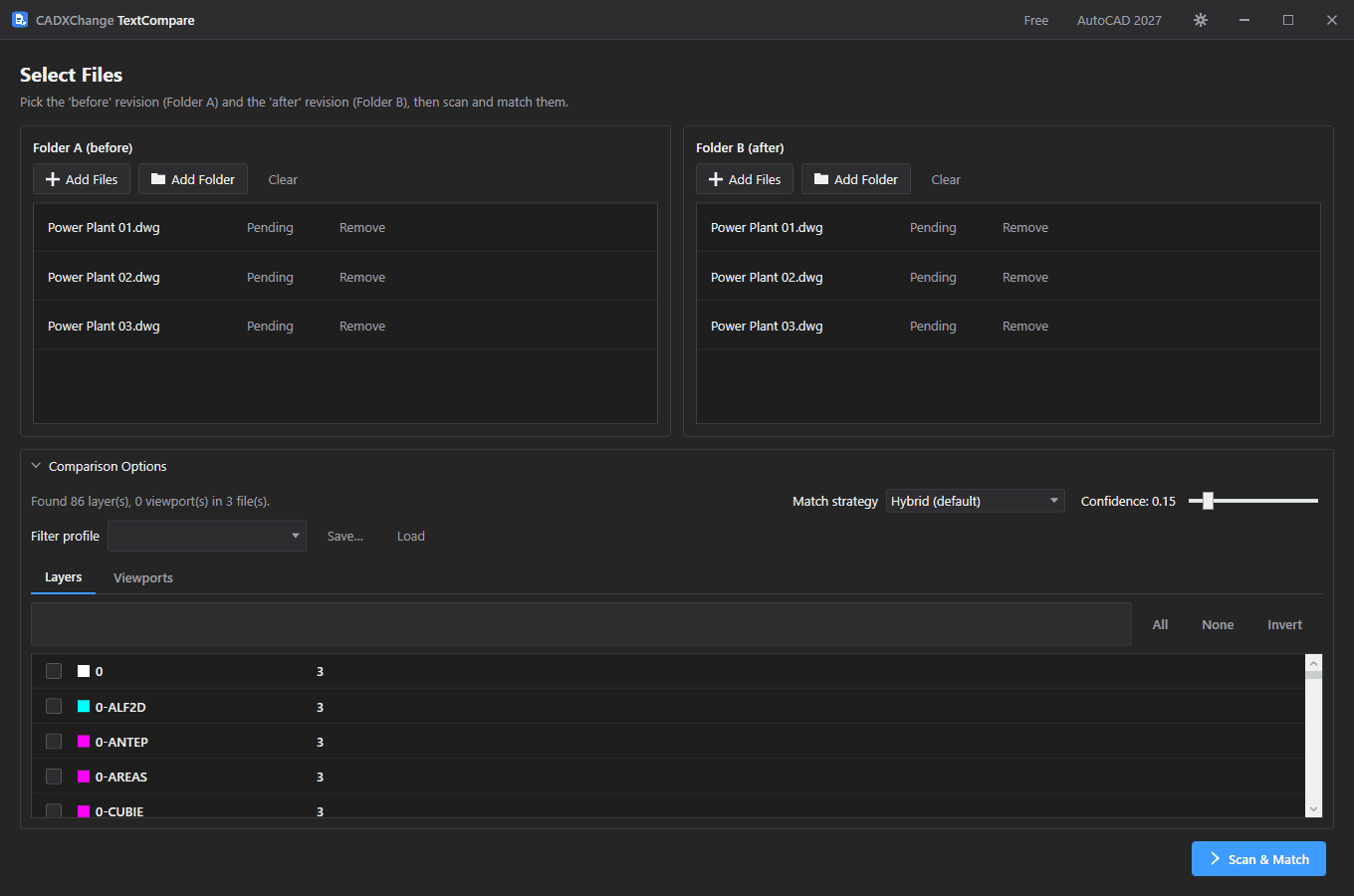Click Add Files in Folder A
This screenshot has width=1354, height=896.
click(82, 179)
